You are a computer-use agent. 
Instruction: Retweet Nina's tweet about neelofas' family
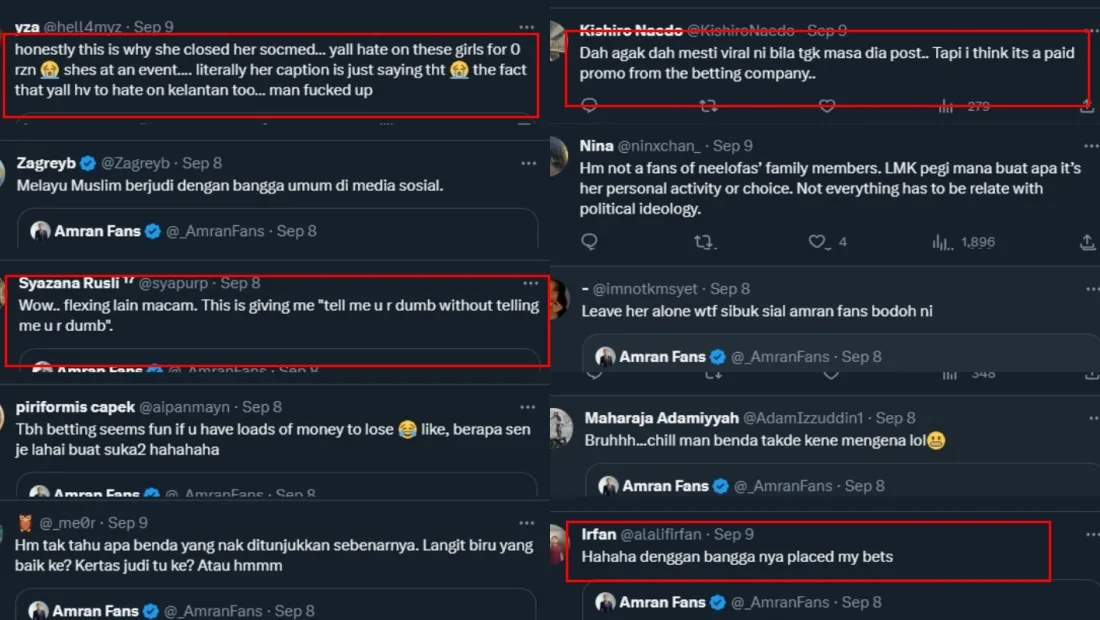705,242
